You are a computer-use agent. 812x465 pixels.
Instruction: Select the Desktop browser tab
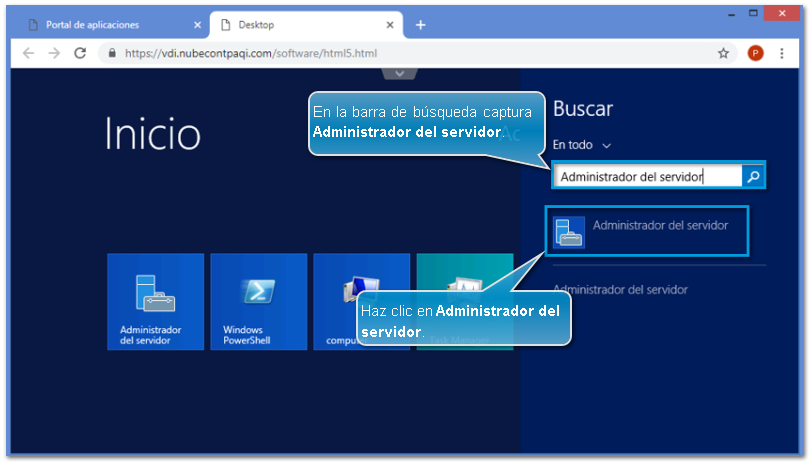[306, 25]
